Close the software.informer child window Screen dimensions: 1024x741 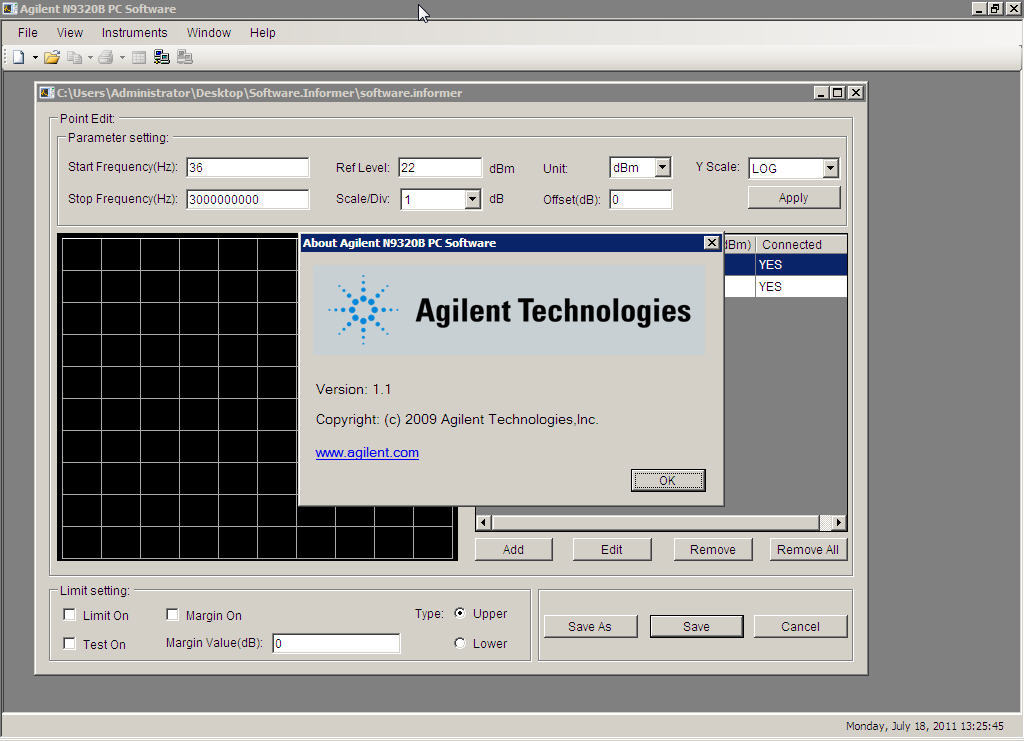(x=856, y=93)
